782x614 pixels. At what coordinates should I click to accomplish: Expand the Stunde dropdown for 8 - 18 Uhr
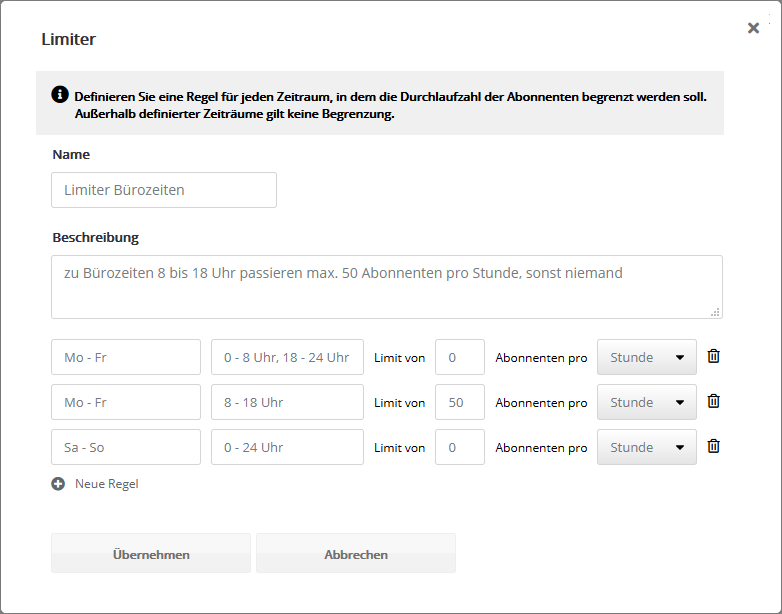click(x=646, y=402)
